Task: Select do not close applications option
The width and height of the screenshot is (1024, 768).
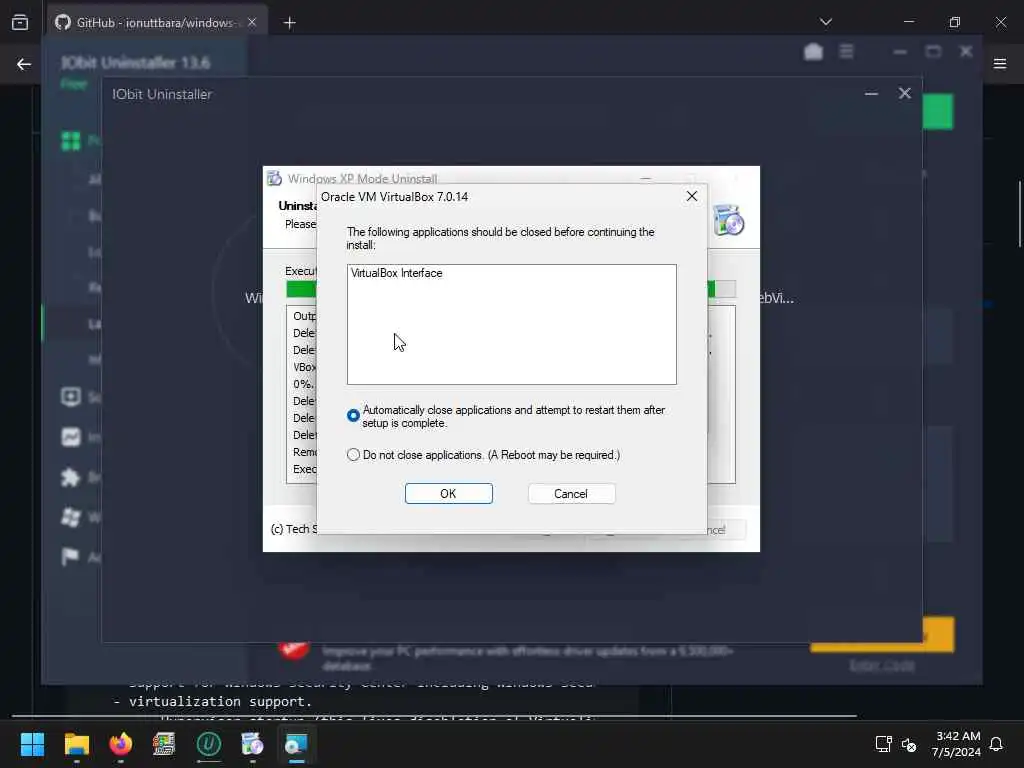Action: pos(353,455)
